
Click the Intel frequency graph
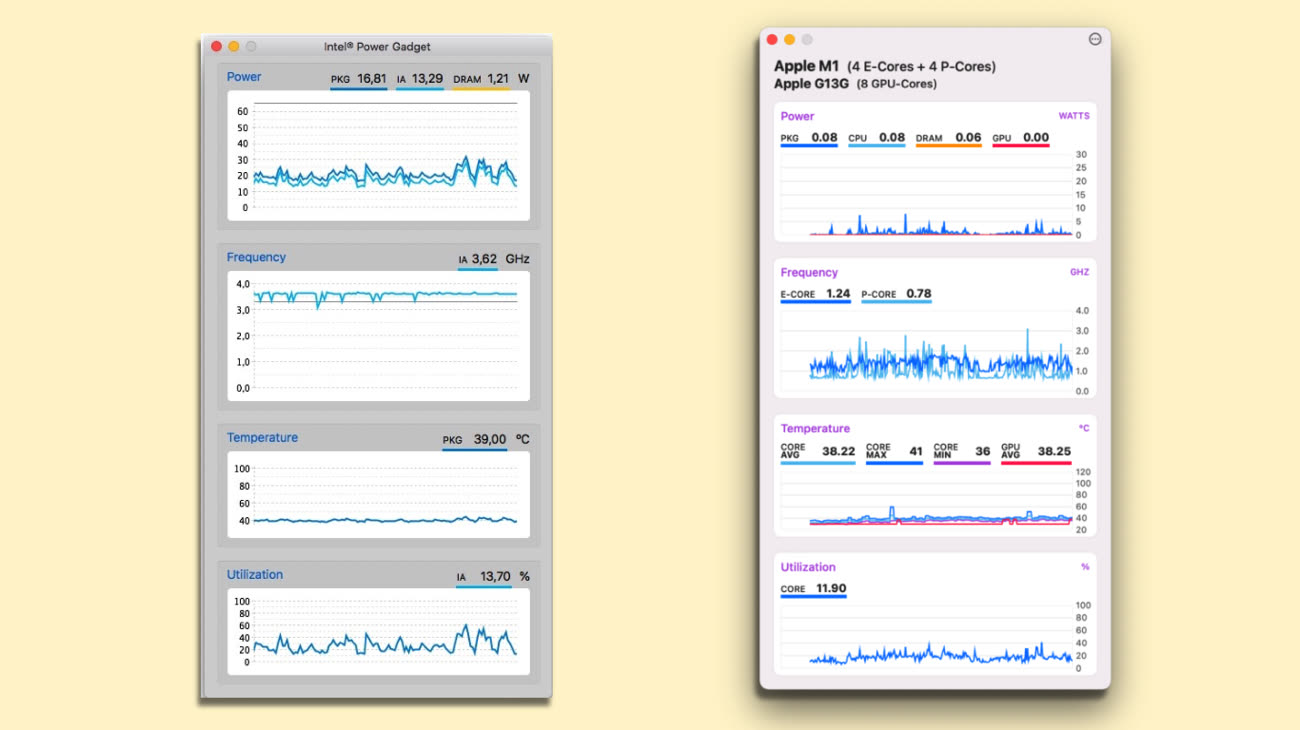[378, 336]
